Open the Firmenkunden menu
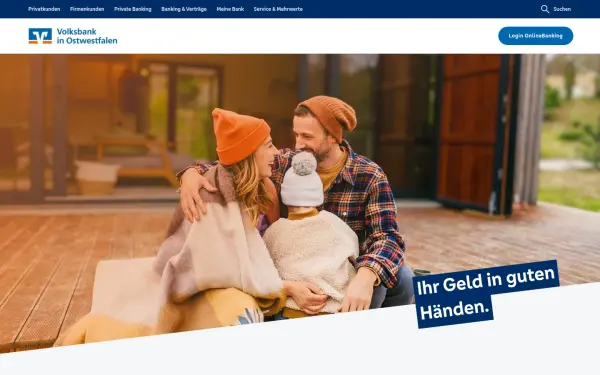The width and height of the screenshot is (600, 375). pos(87,9)
